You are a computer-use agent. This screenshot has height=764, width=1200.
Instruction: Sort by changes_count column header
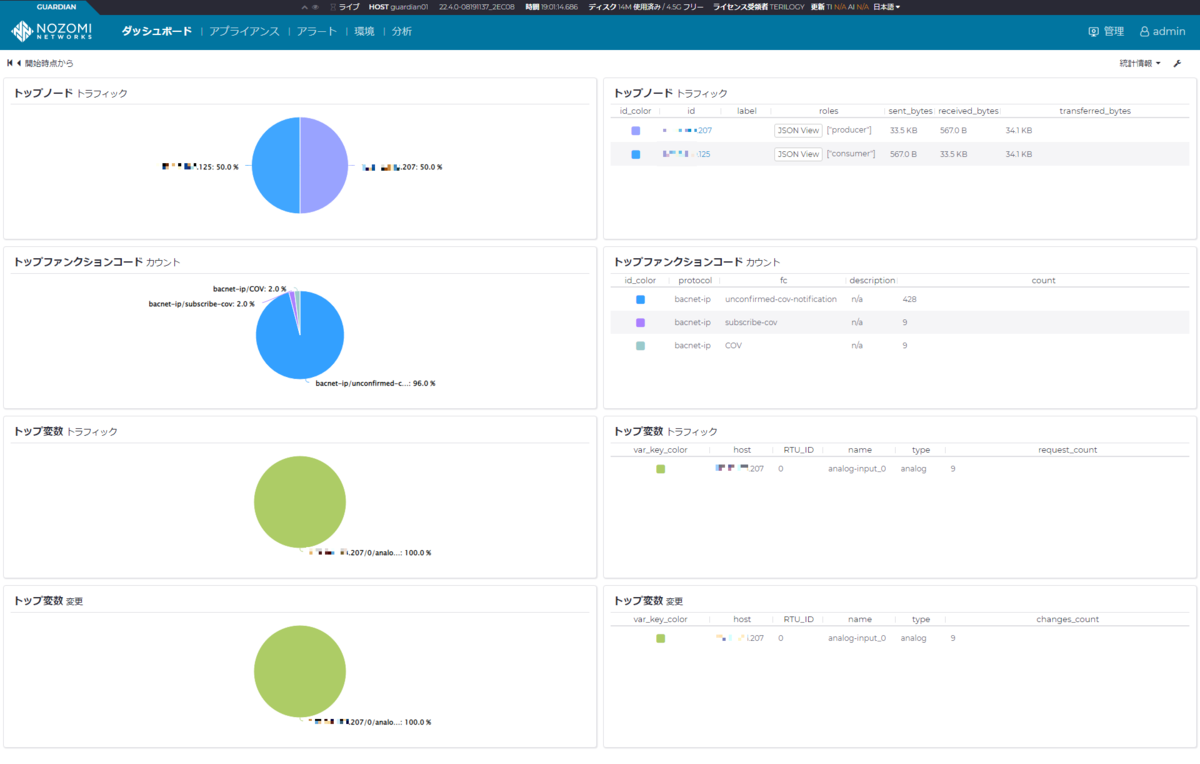coord(1067,619)
